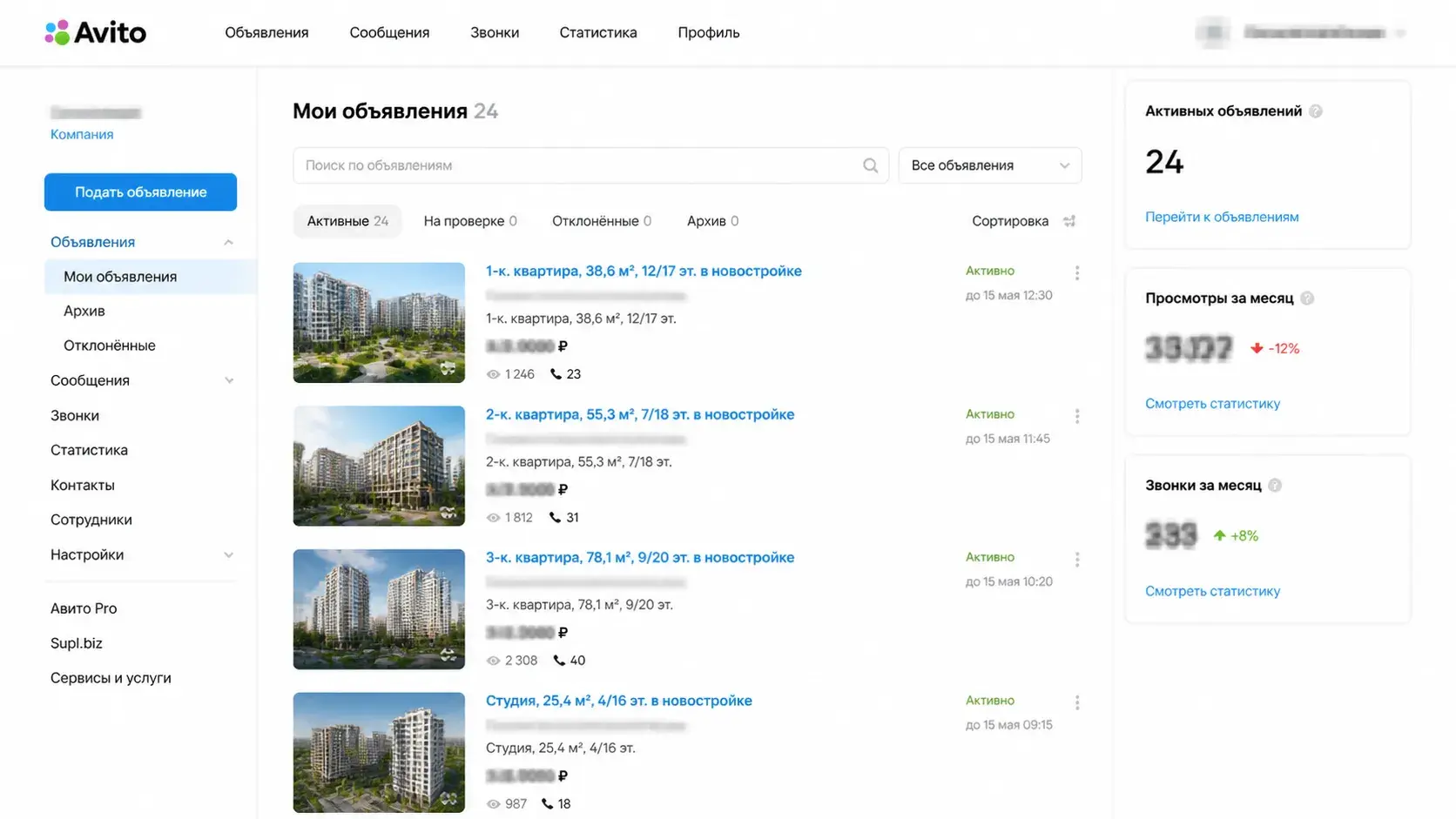Screen dimensions: 1456x819
Task: Open 1-к. квартира, 38,6 м² listing title
Action: pos(644,271)
